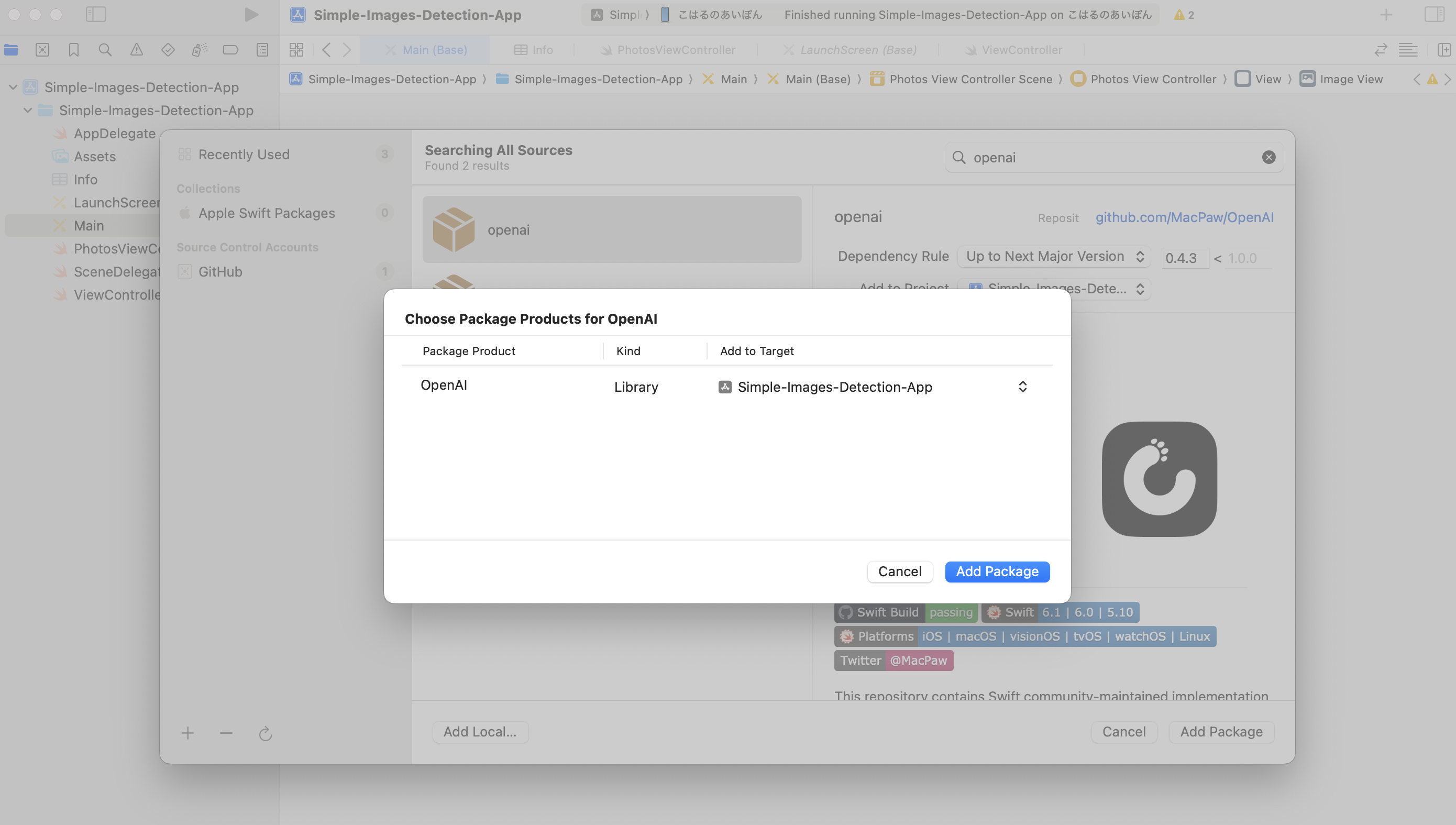Open the Issue navigator warning icon
The image size is (1456, 825).
tap(137, 50)
